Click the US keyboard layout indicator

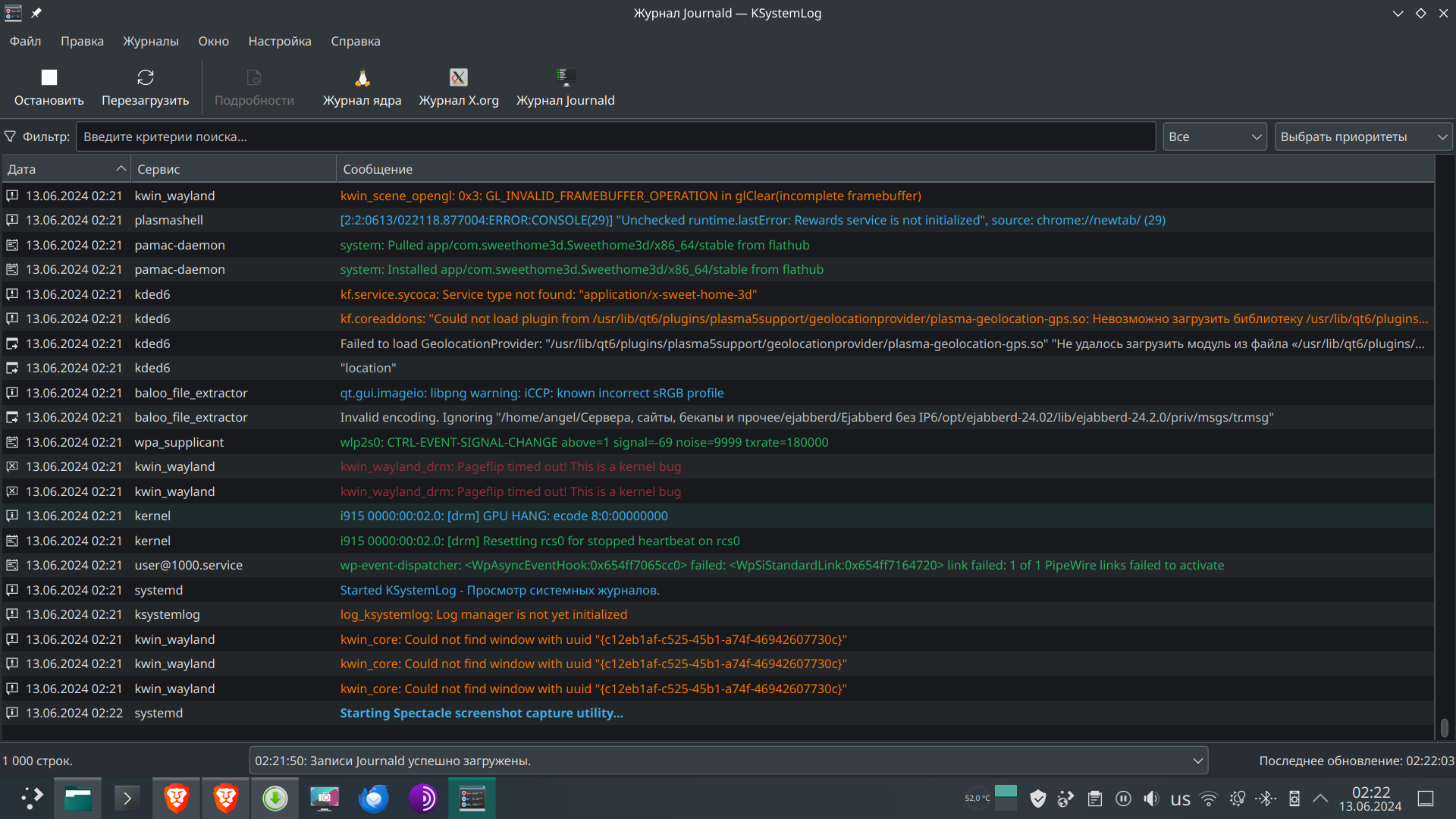(1180, 798)
